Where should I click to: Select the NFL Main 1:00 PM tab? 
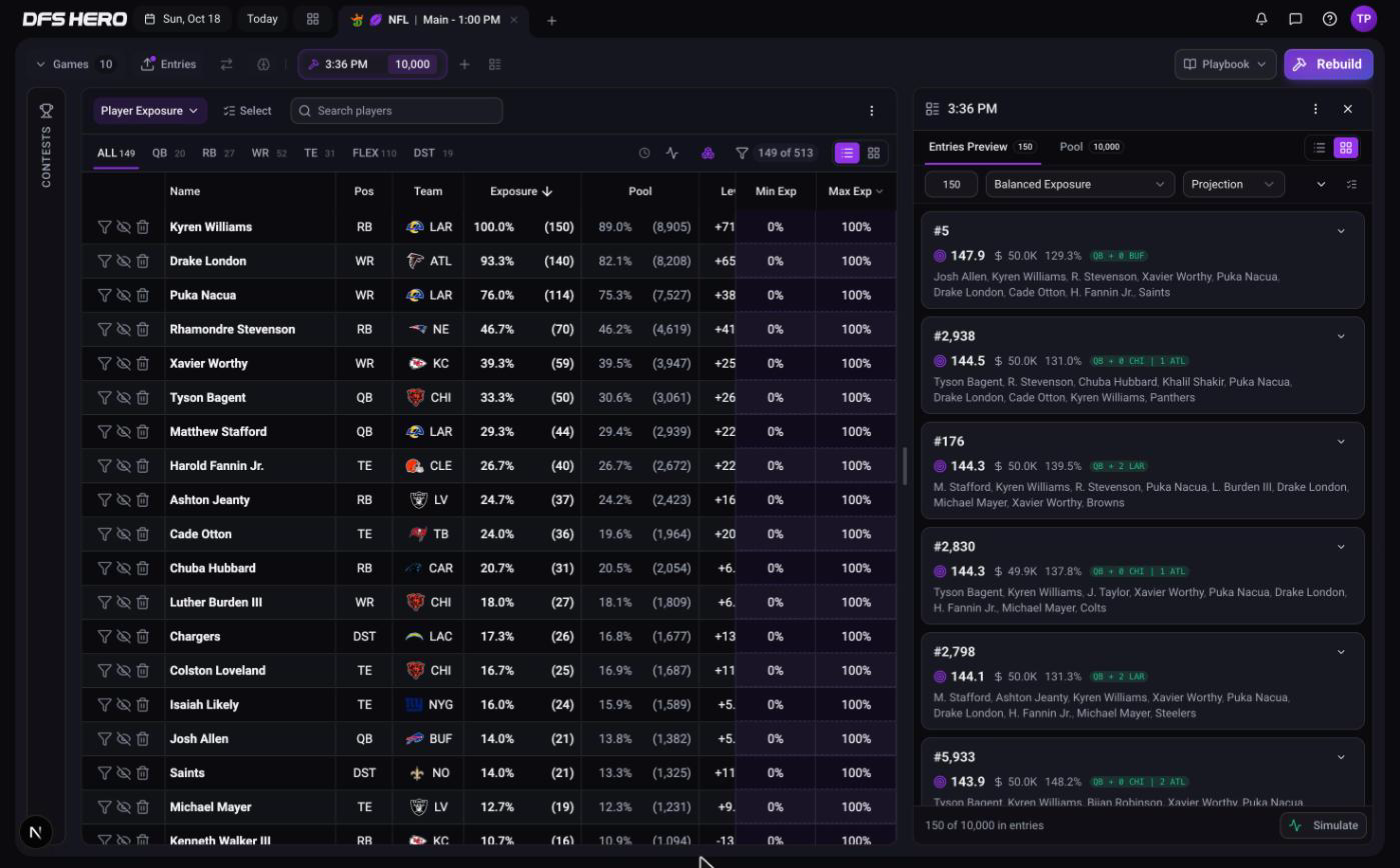pos(434,20)
